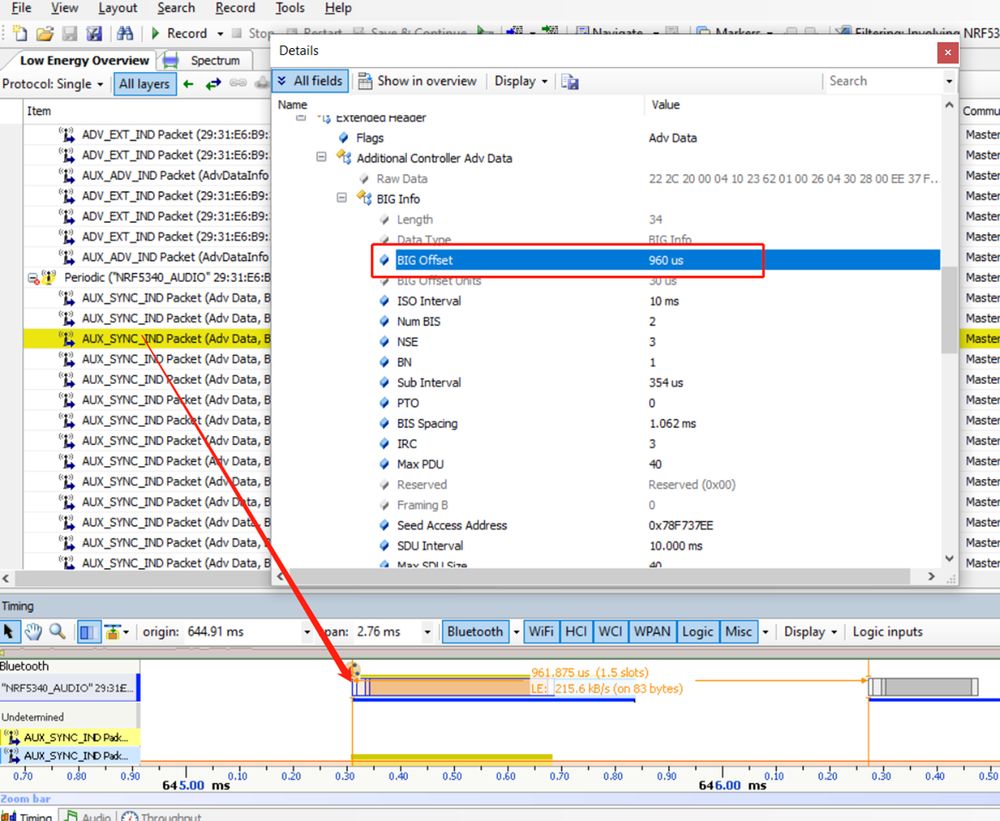Screen dimensions: 1000x821
Task: Click the Open folder toolbar icon
Action: [44, 33]
